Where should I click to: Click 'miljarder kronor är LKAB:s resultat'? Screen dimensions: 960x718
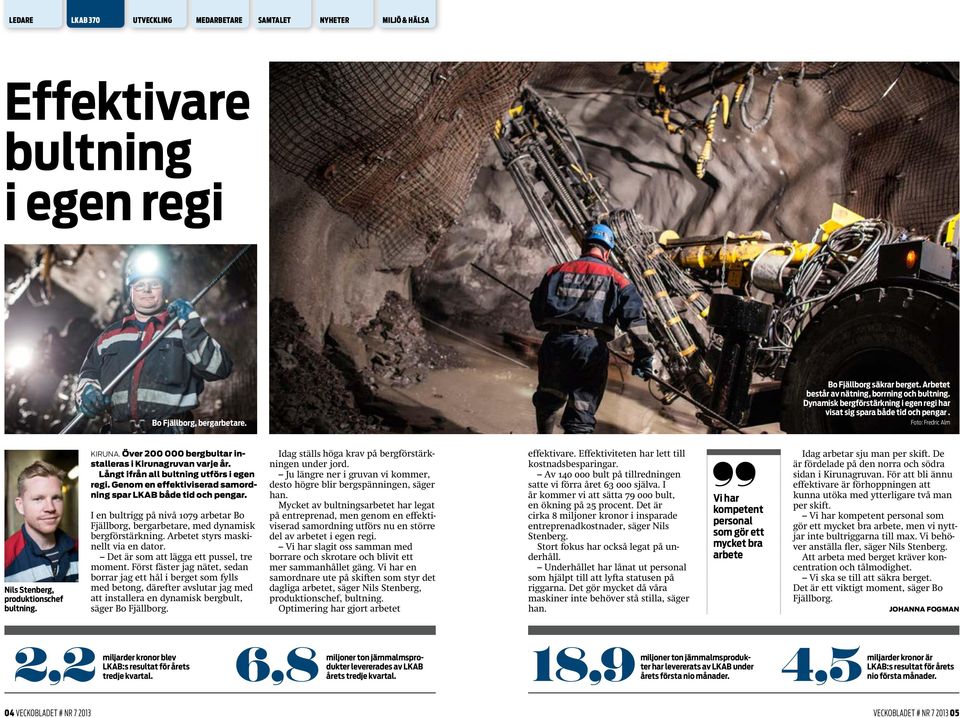910,667
